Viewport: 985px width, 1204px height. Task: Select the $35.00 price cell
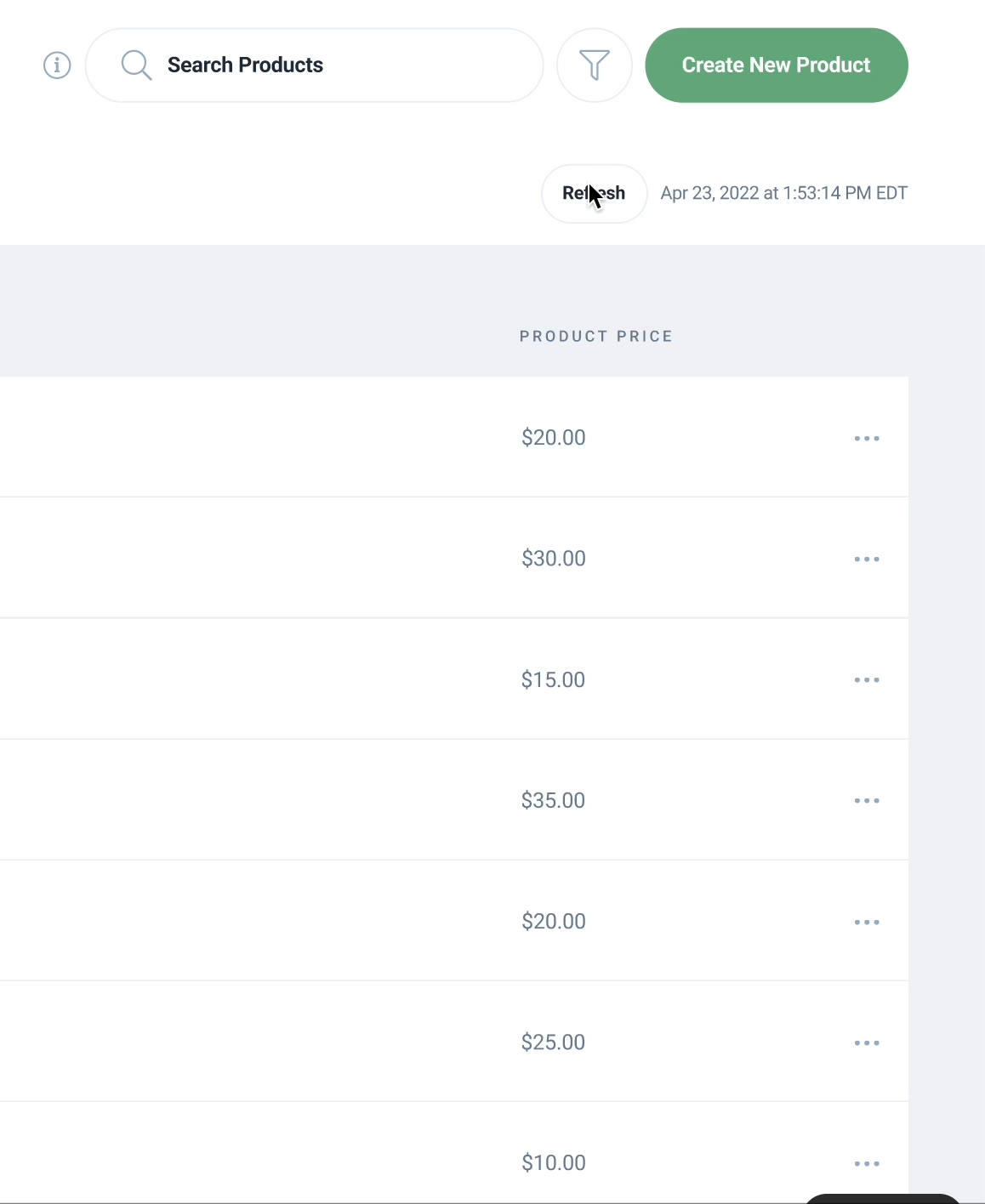click(x=553, y=800)
